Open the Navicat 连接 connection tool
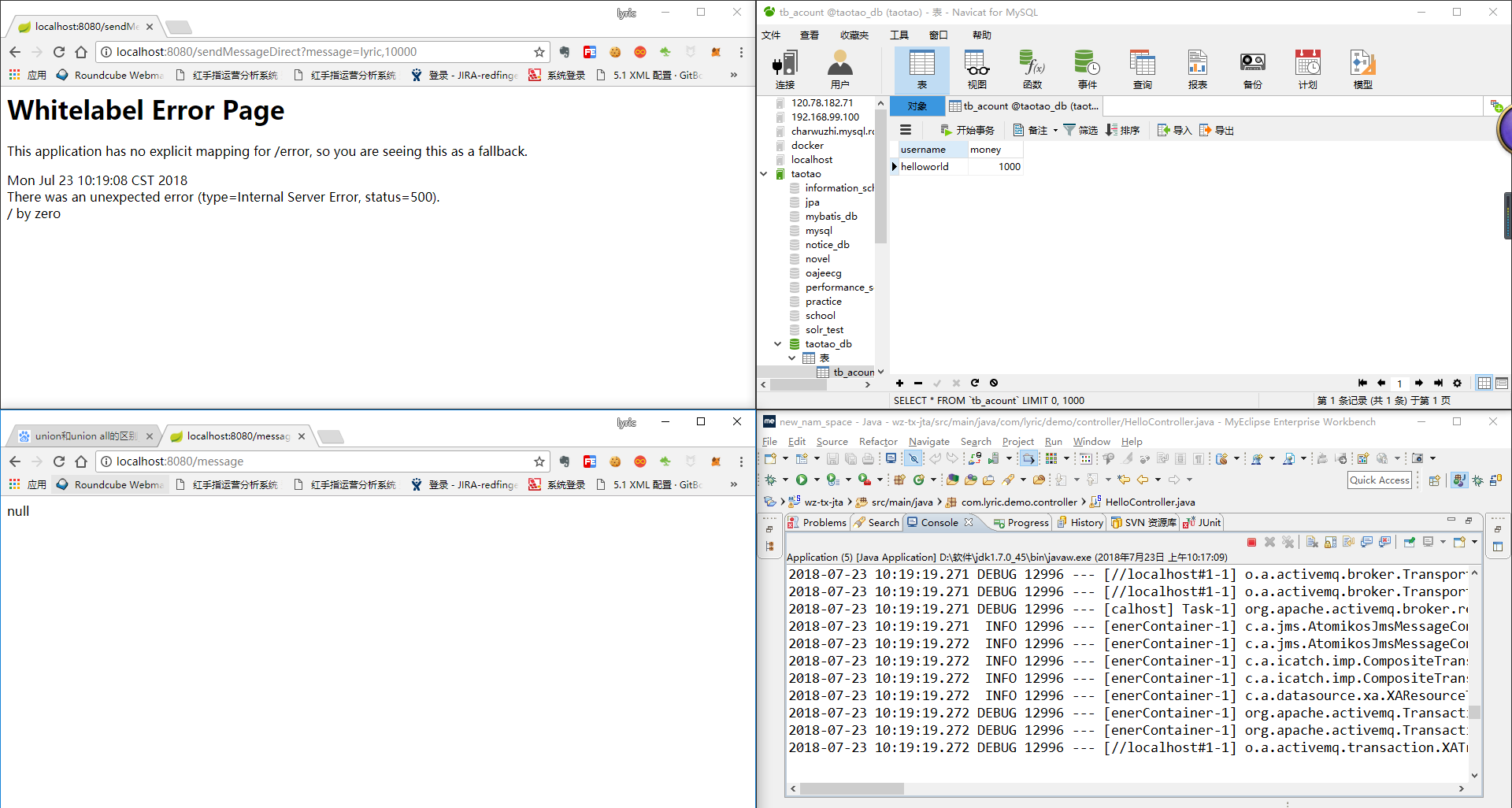The height and width of the screenshot is (808, 1512). point(785,69)
